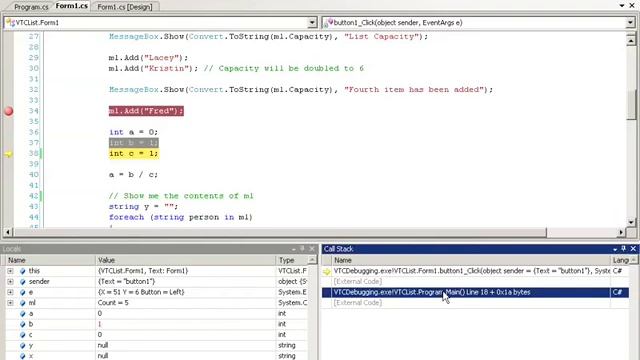Select the Form1.cs editor tab
Screen dimensions: 640x360
(71, 6)
